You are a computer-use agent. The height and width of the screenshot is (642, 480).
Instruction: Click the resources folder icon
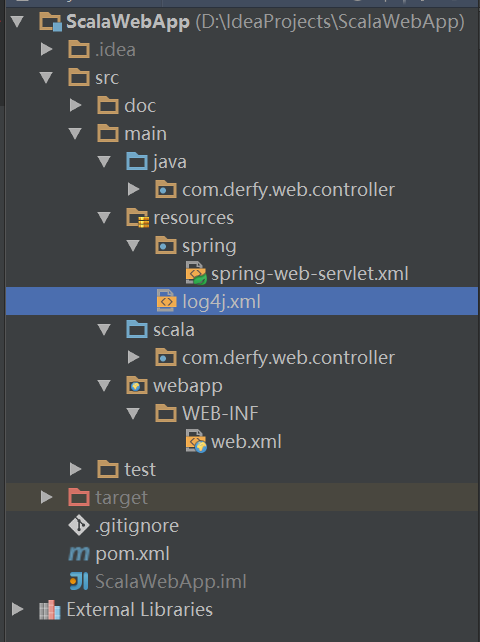(x=137, y=218)
